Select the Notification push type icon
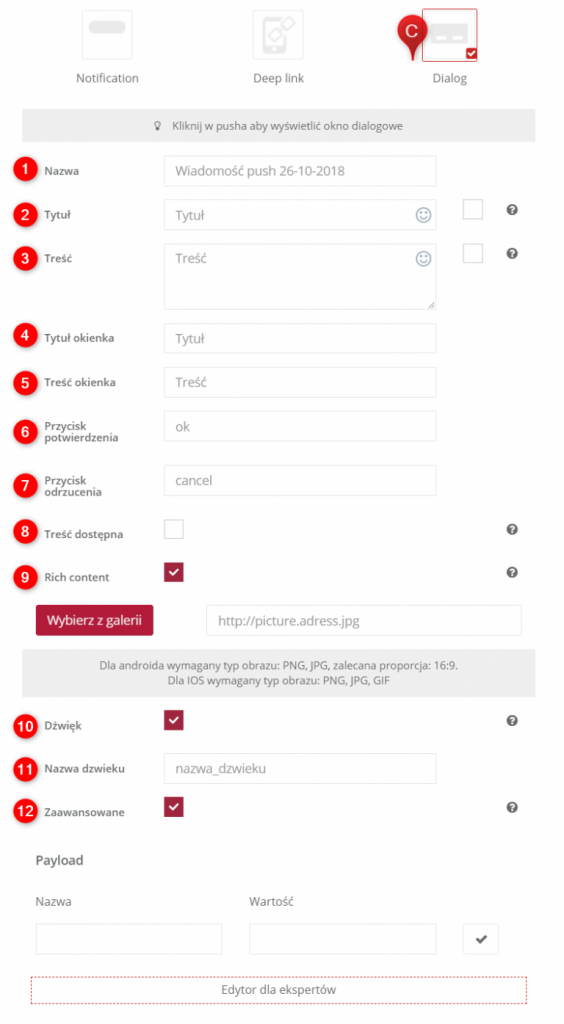Viewport: 564px width, 1024px height. 107,35
